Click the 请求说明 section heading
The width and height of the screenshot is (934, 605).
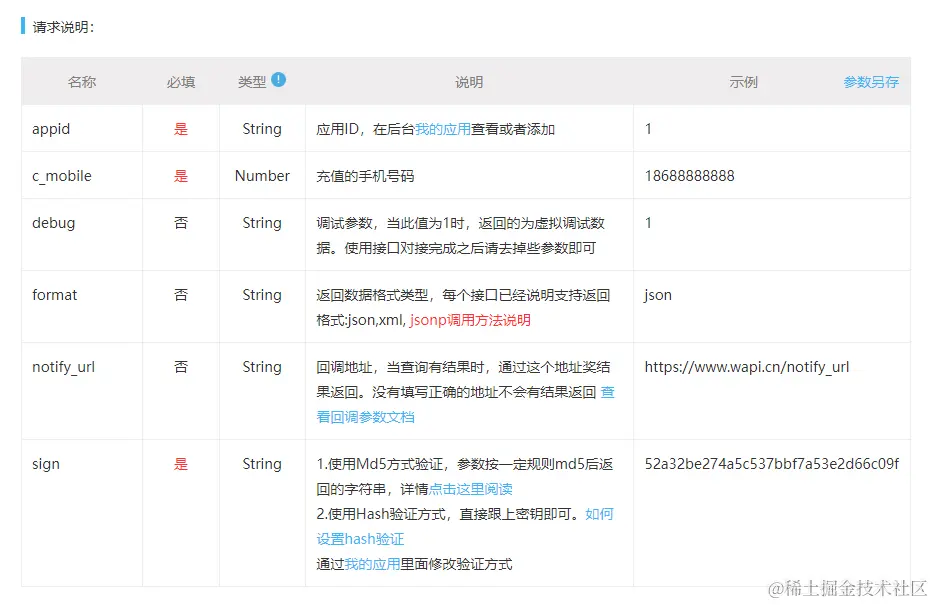(x=57, y=27)
